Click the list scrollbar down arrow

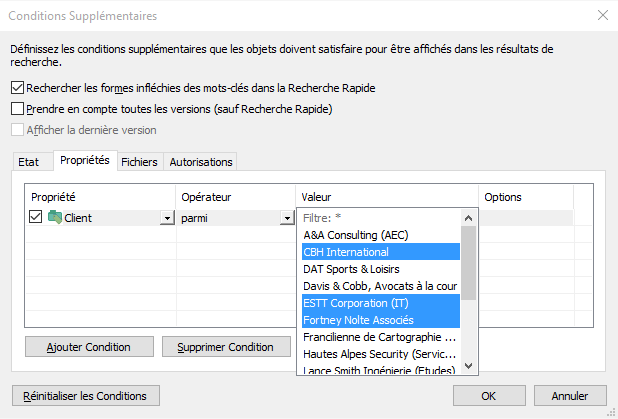pyautogui.click(x=467, y=367)
